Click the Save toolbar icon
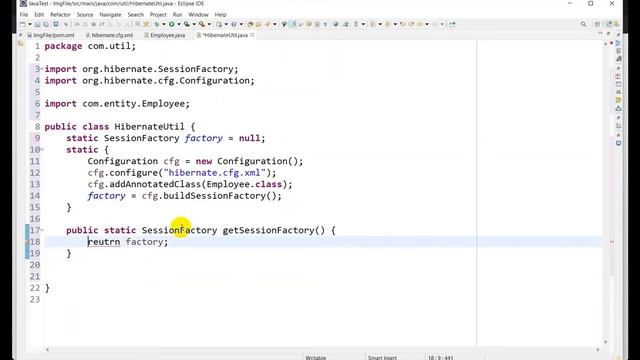The image size is (640, 360). pyautogui.click(x=37, y=24)
